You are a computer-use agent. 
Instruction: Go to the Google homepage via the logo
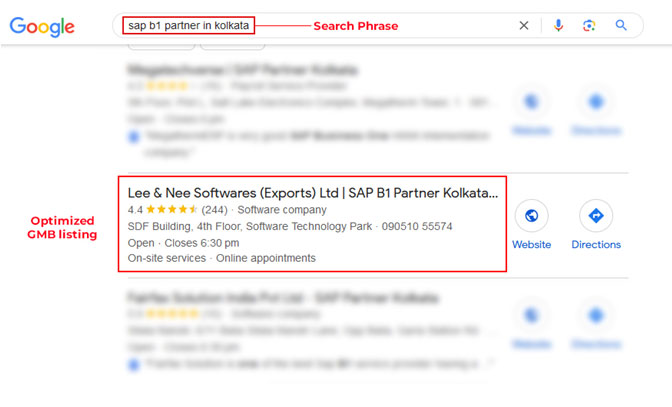pyautogui.click(x=43, y=26)
